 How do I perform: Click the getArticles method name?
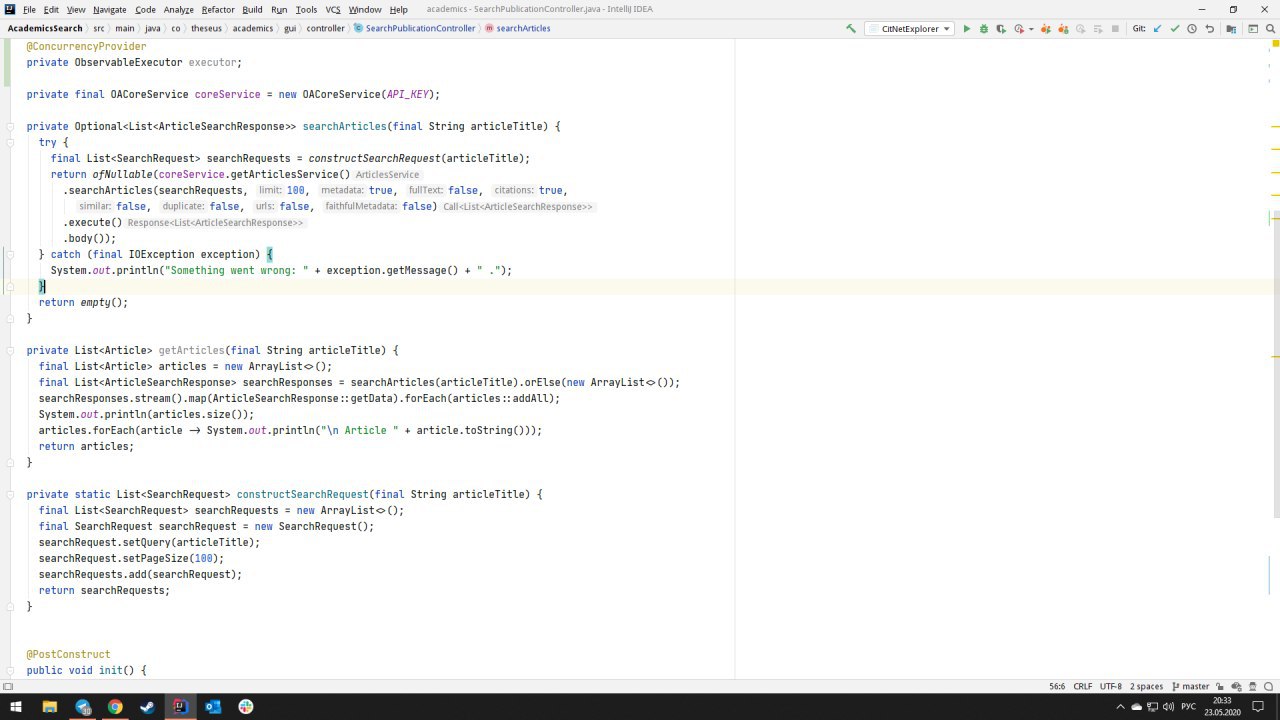[192, 350]
